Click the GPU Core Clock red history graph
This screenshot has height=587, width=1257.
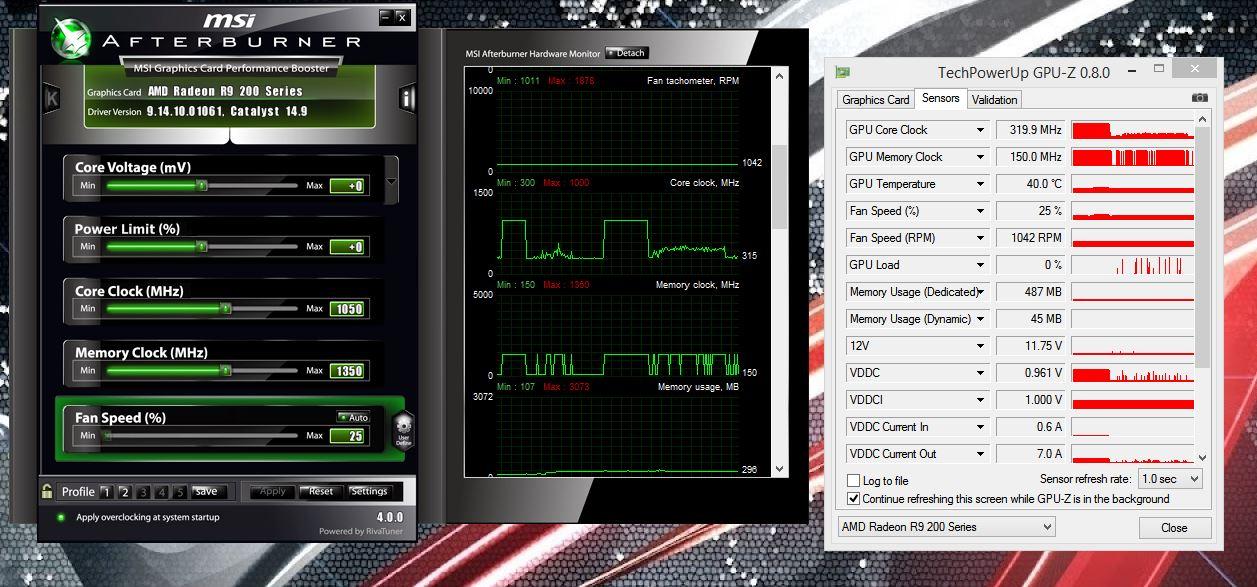tap(1132, 130)
